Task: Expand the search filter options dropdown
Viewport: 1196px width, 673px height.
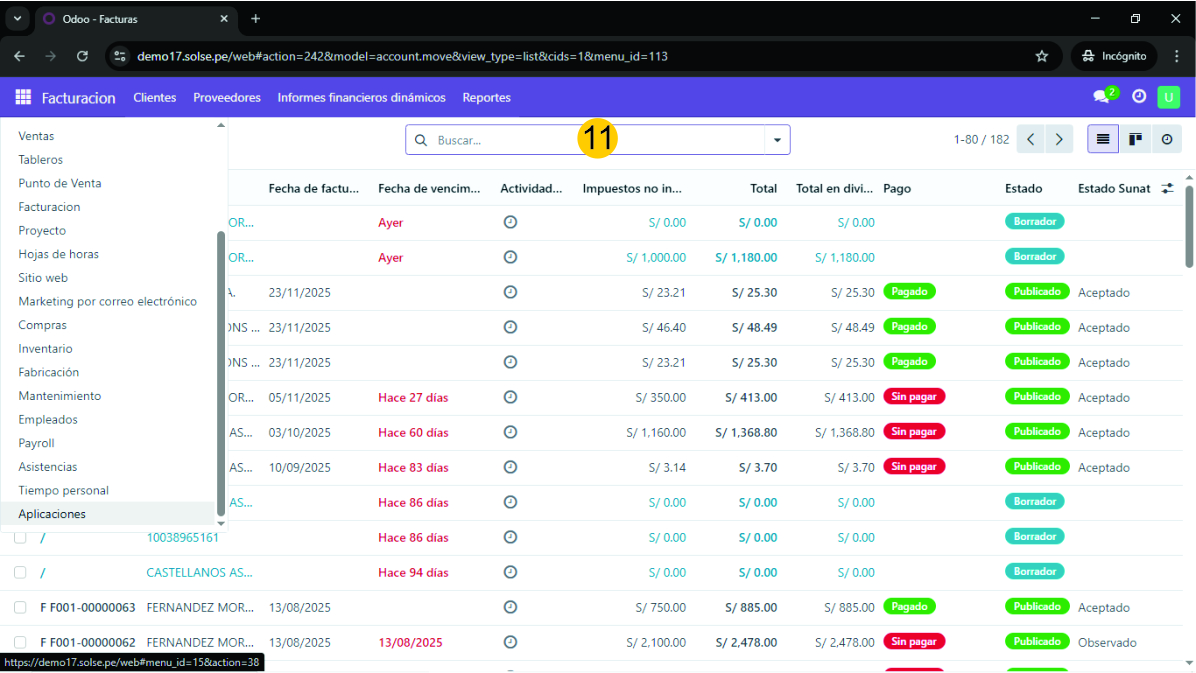Action: (777, 140)
